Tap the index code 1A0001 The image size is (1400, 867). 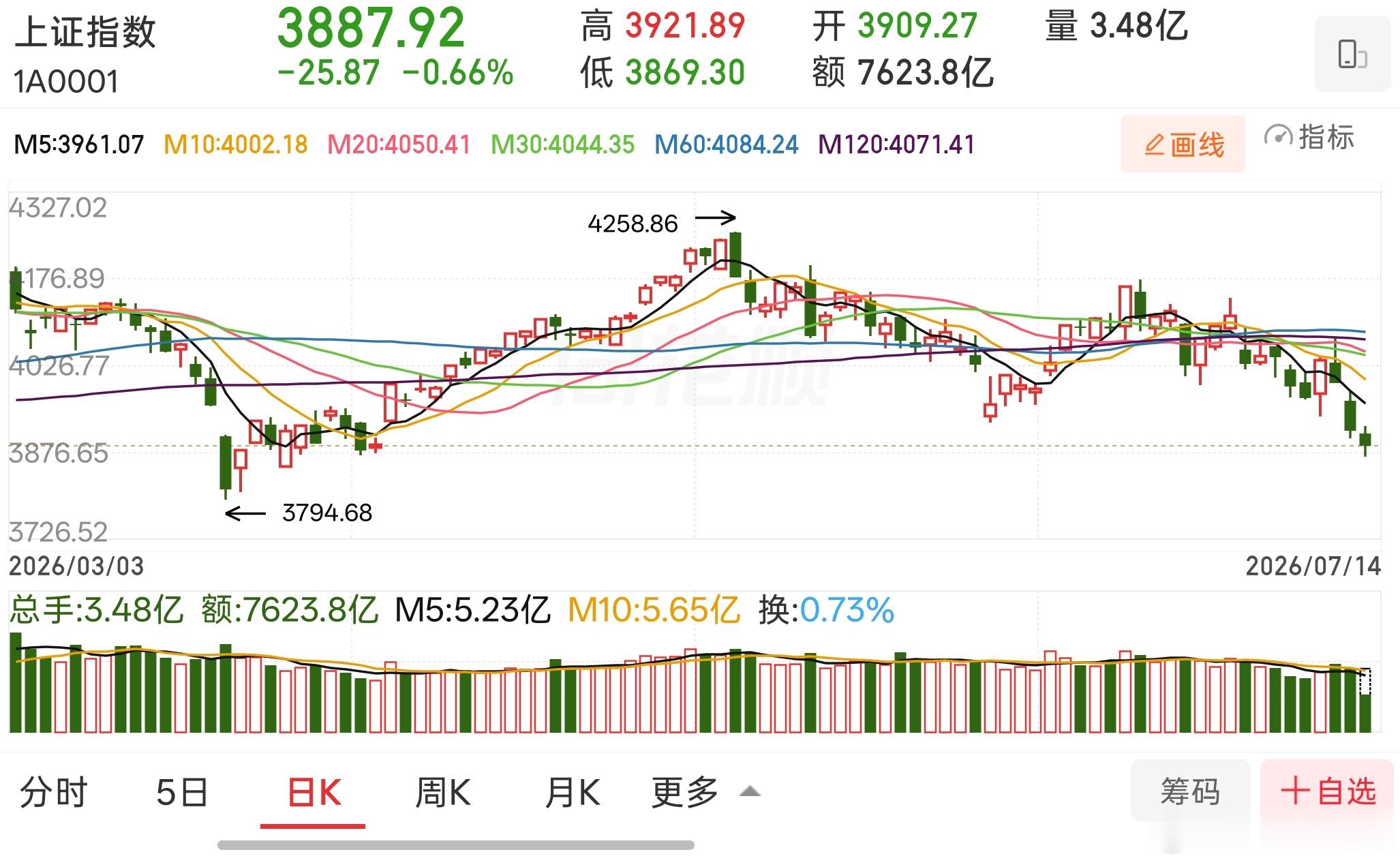pyautogui.click(x=66, y=82)
